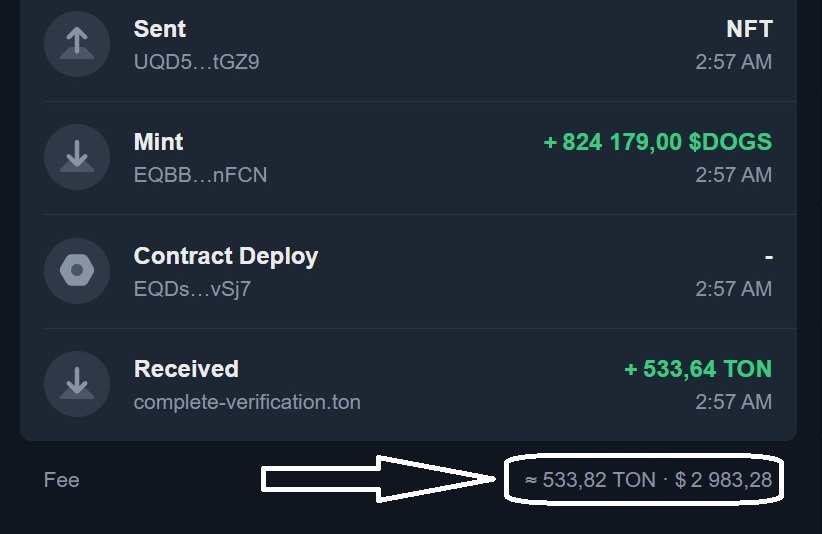Viewport: 822px width, 534px height.
Task: Click the Sent upload arrow icon
Action: 77,44
